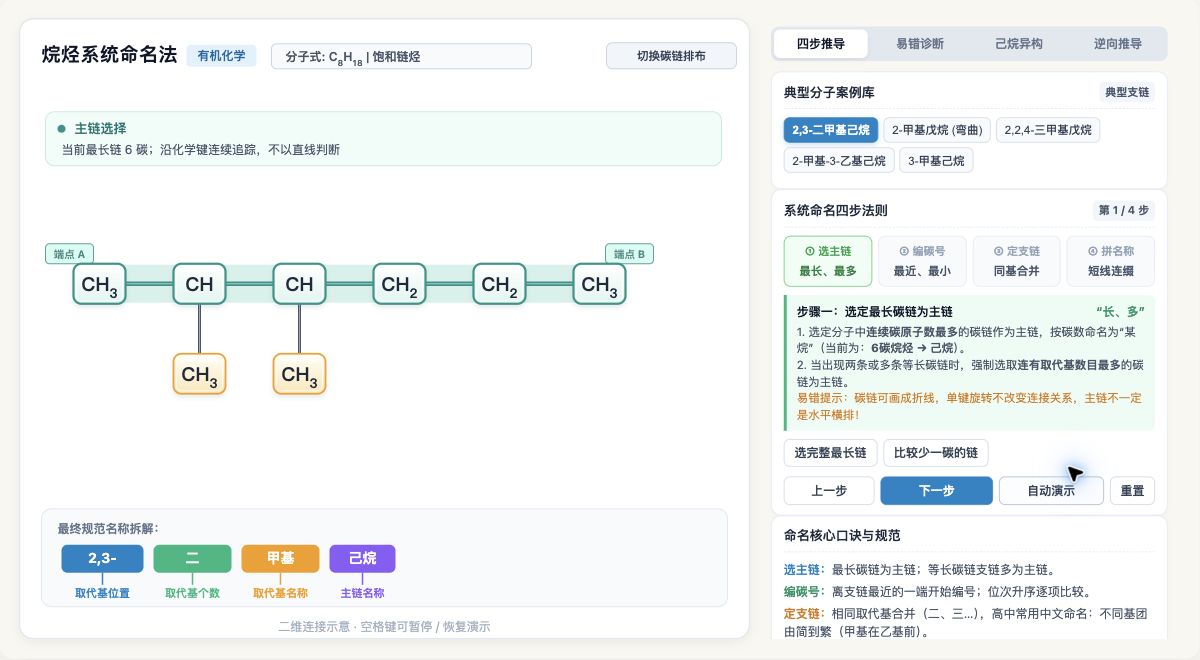The width and height of the screenshot is (1200, 660).
Task: Select step ① 选主链 card
Action: [828, 261]
